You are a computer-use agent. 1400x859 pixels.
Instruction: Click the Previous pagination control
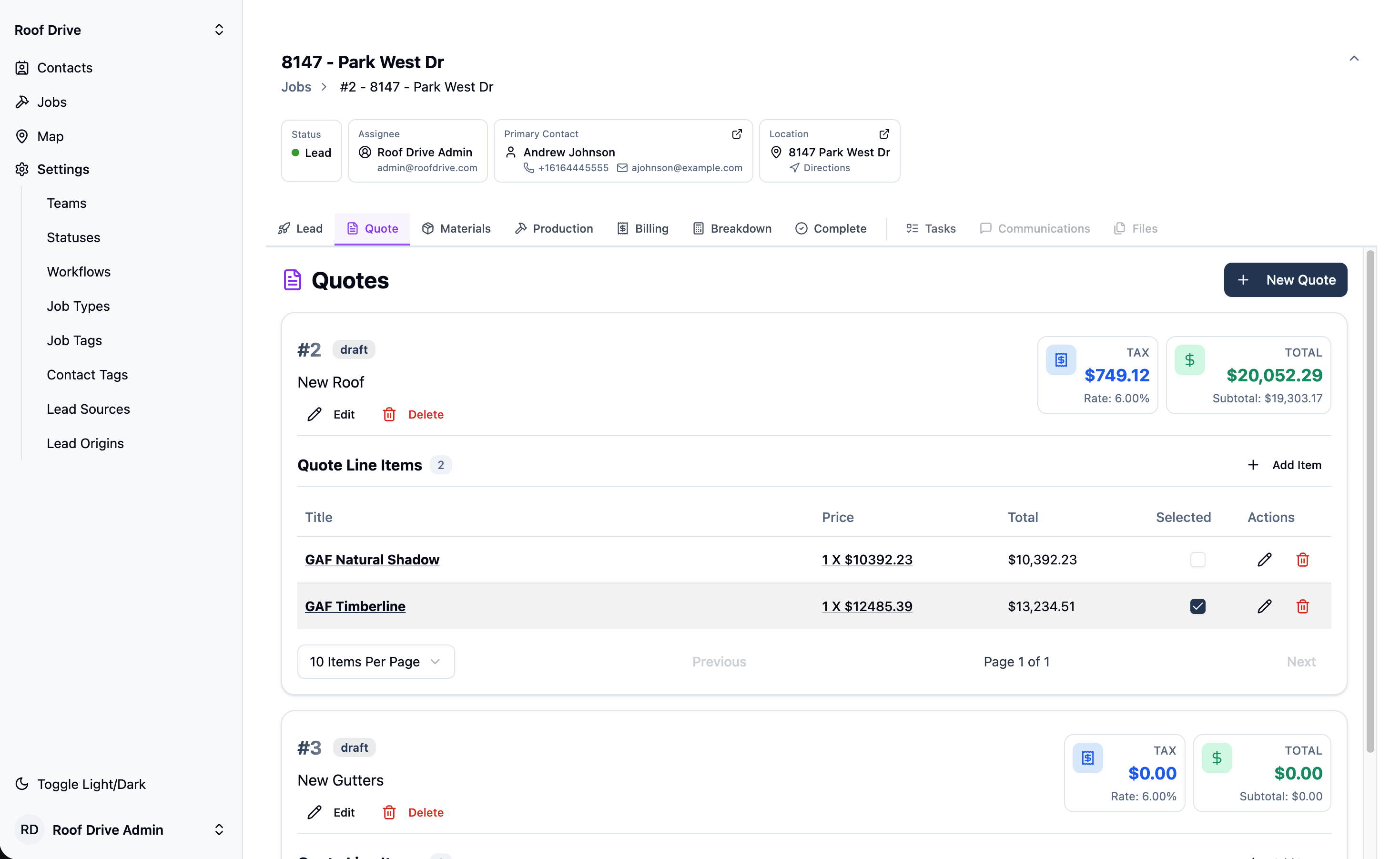[719, 661]
